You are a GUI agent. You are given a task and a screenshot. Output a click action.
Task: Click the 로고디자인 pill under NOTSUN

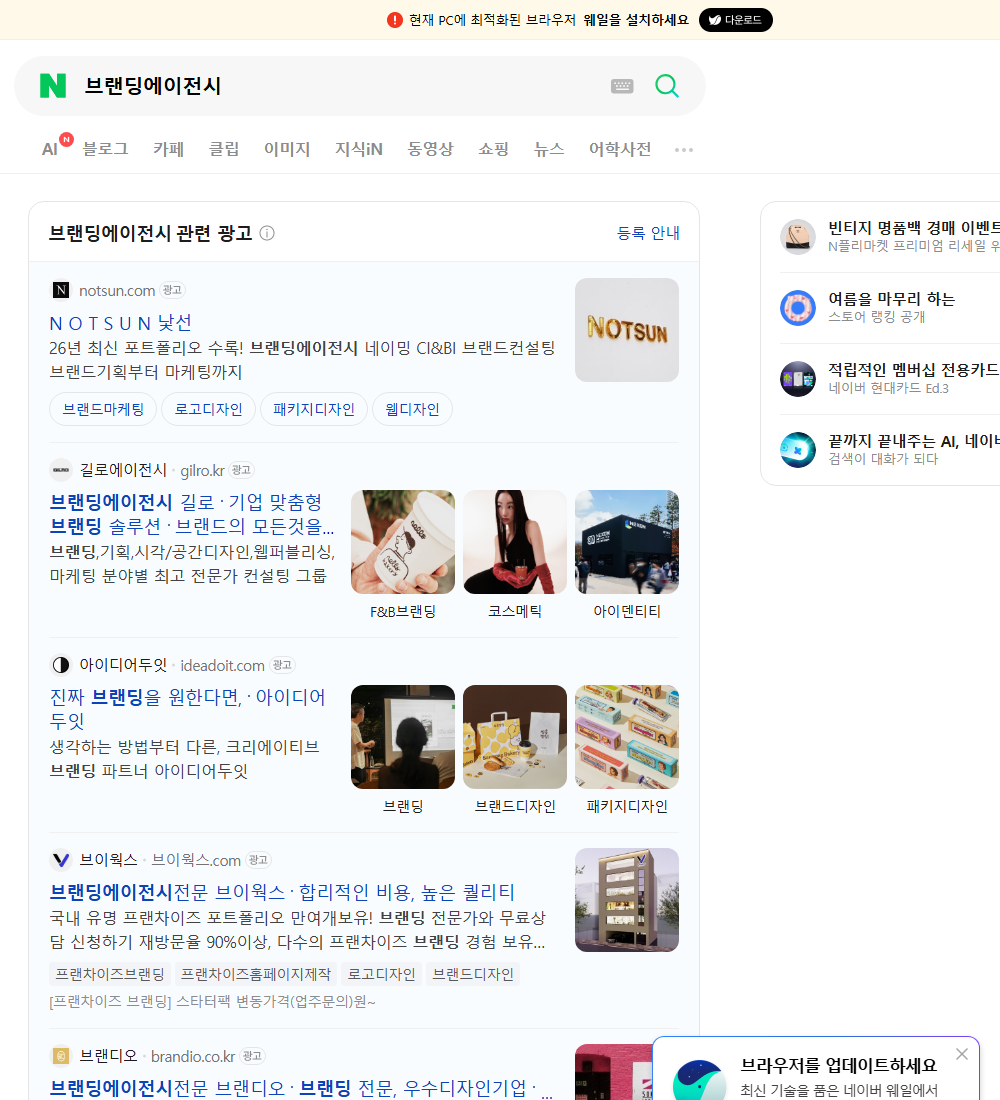pyautogui.click(x=208, y=409)
